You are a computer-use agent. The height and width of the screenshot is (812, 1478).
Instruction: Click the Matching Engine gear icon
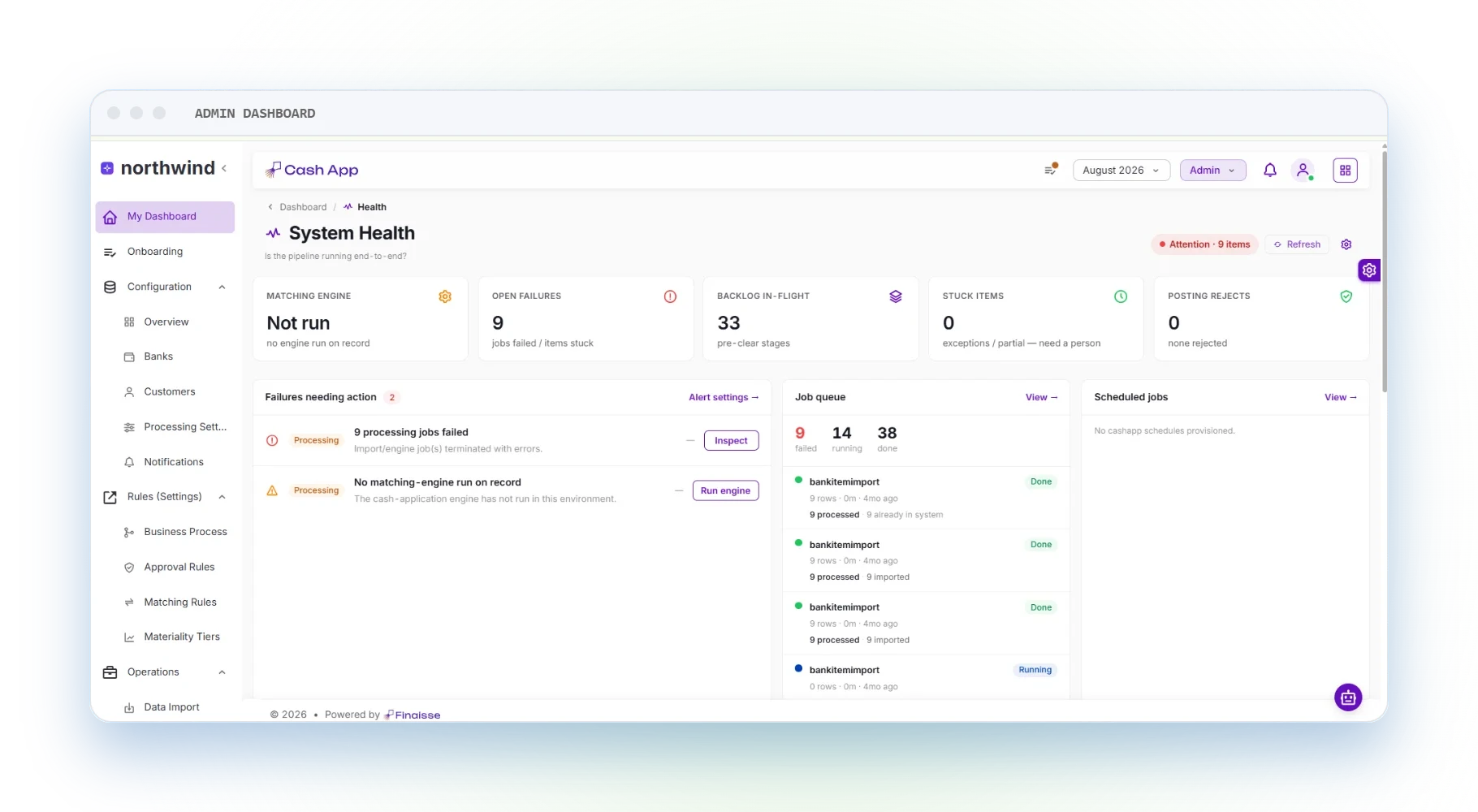point(445,296)
